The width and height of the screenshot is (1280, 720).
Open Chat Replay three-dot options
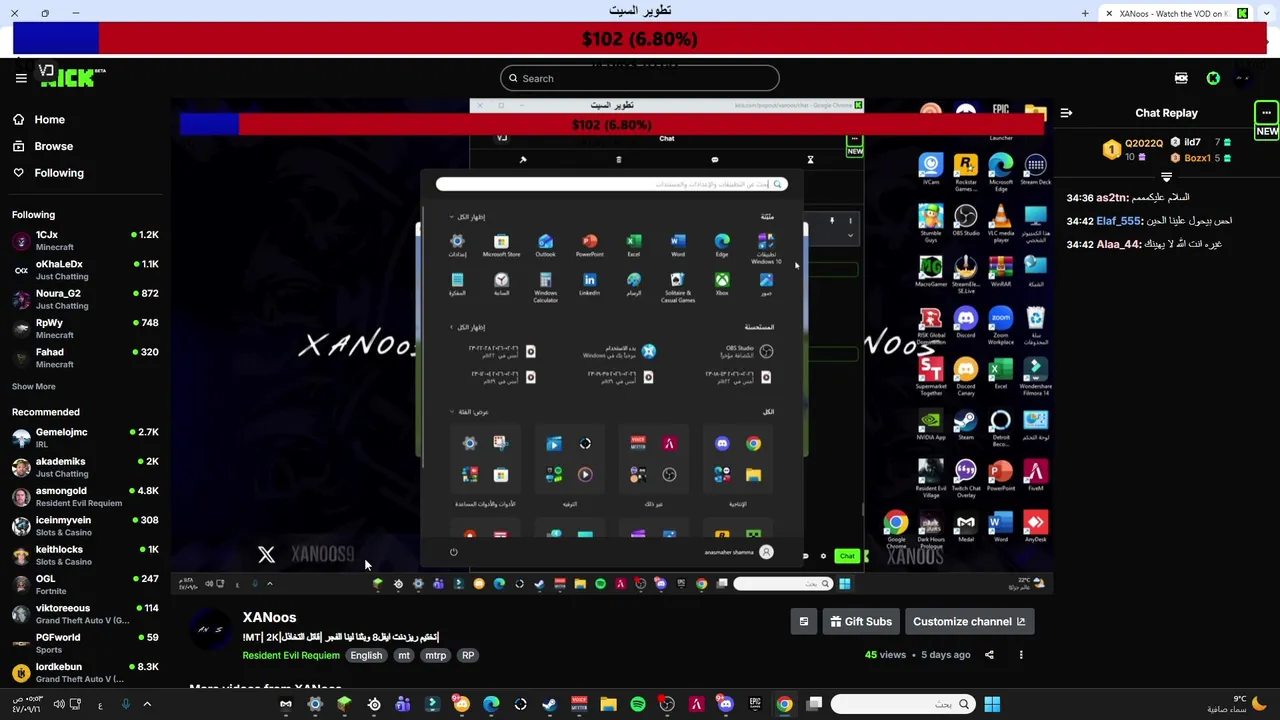[1266, 113]
